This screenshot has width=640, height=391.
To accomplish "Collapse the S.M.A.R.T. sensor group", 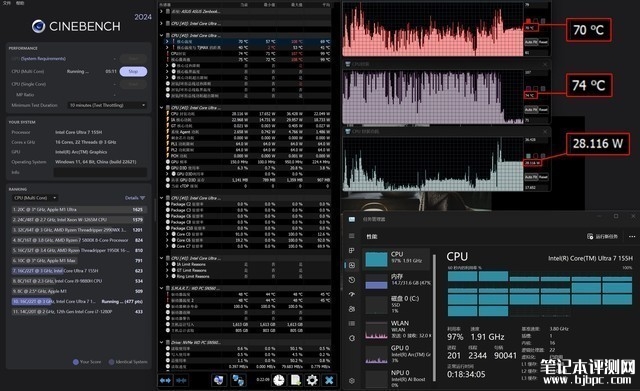I will [162, 288].
